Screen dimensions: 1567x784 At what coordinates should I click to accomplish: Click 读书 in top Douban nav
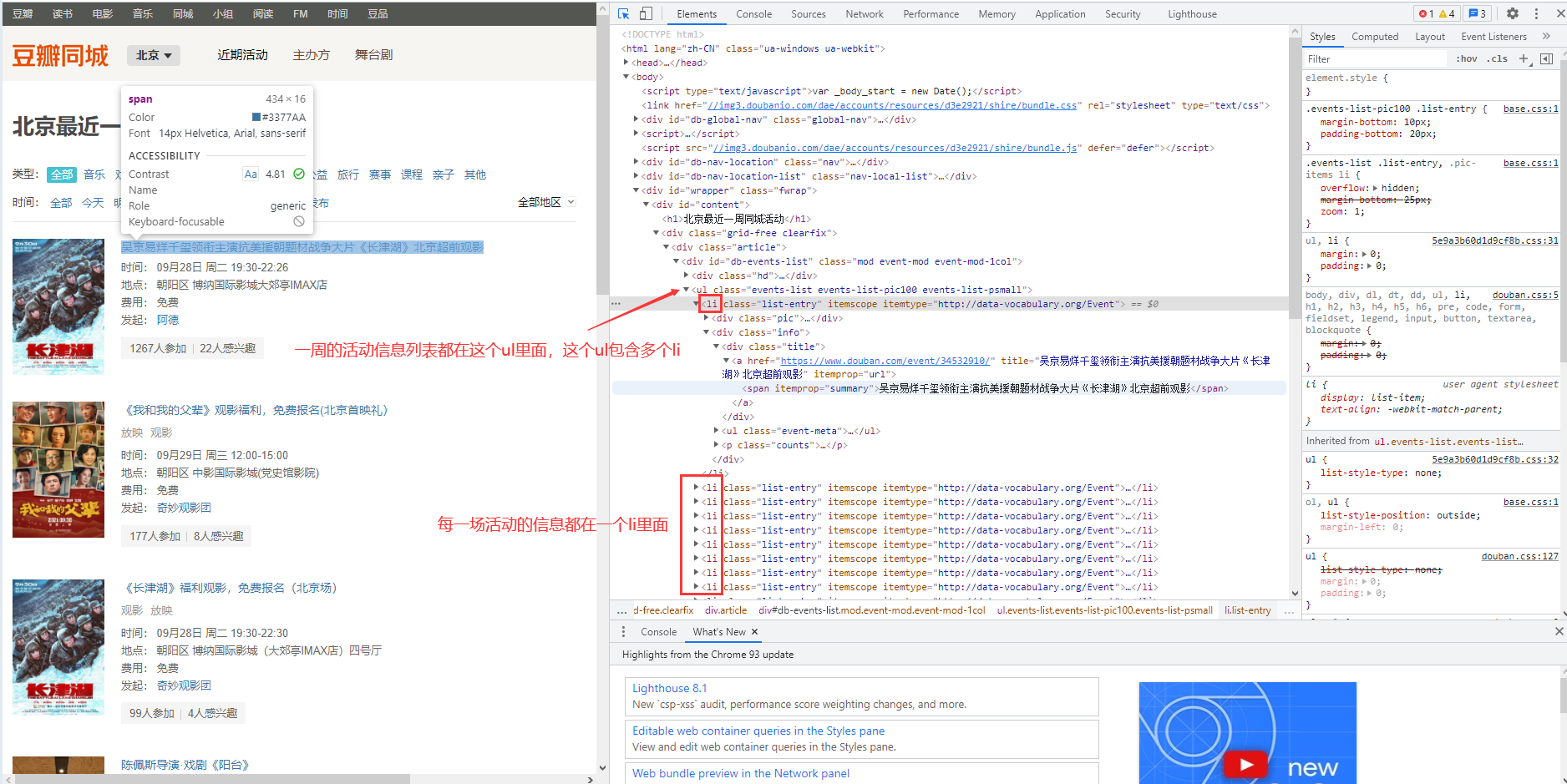[x=63, y=14]
